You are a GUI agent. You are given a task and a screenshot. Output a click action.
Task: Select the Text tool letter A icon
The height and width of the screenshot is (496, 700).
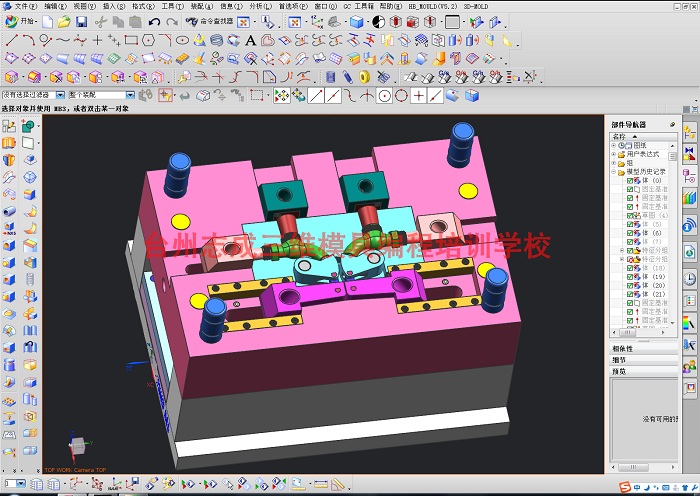click(250, 41)
